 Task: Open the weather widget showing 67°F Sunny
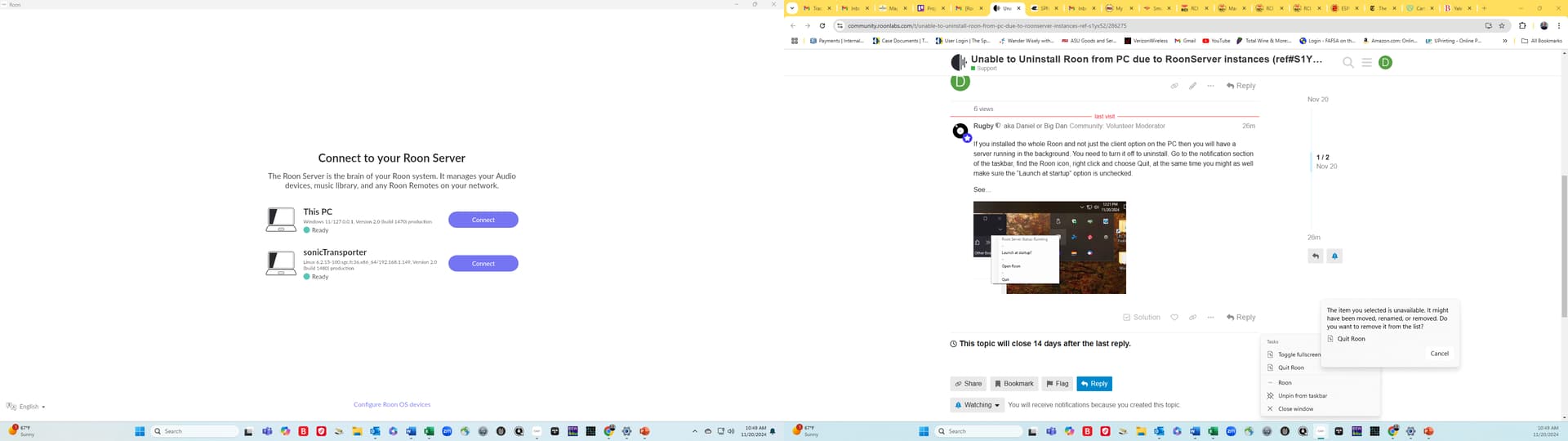coord(21,430)
